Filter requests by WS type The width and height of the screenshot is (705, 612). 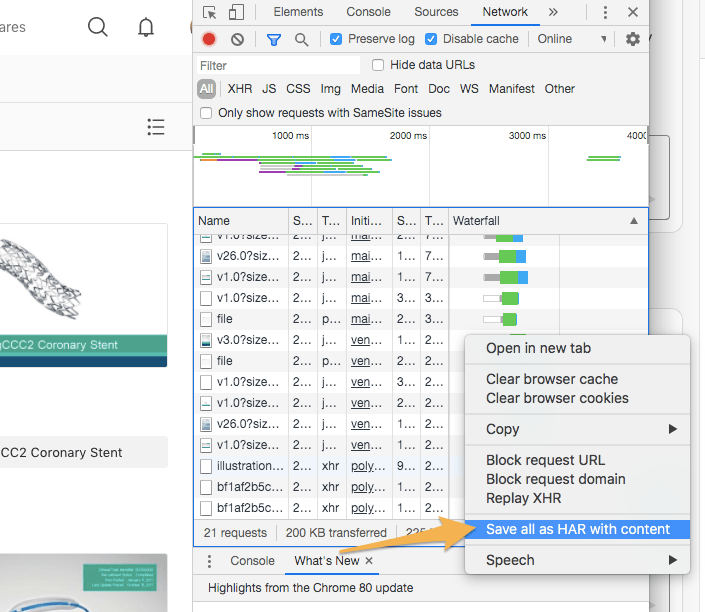pyautogui.click(x=469, y=89)
